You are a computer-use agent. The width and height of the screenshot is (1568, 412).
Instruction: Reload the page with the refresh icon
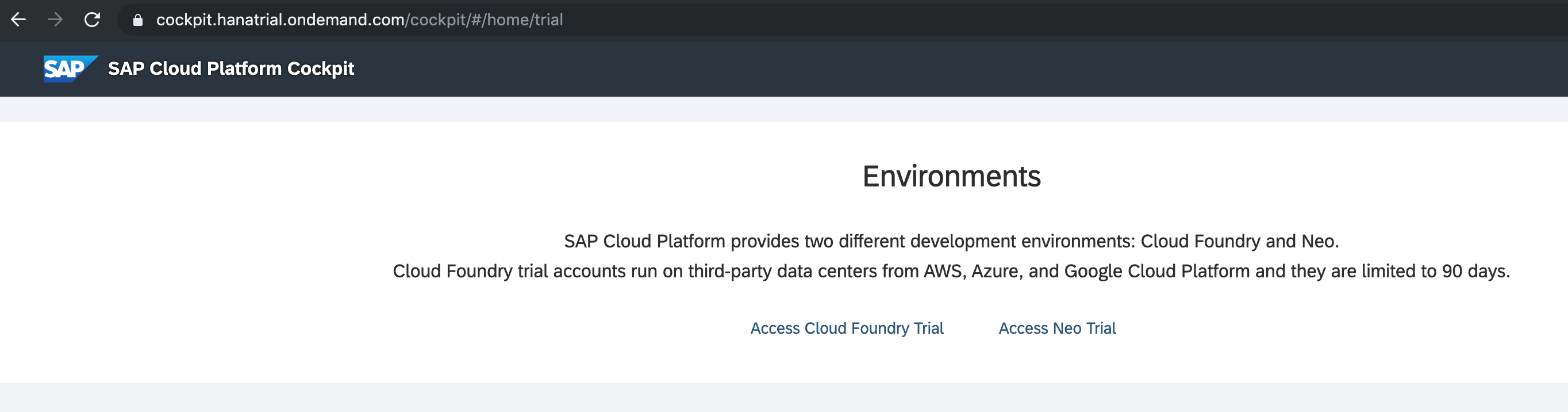click(x=92, y=20)
